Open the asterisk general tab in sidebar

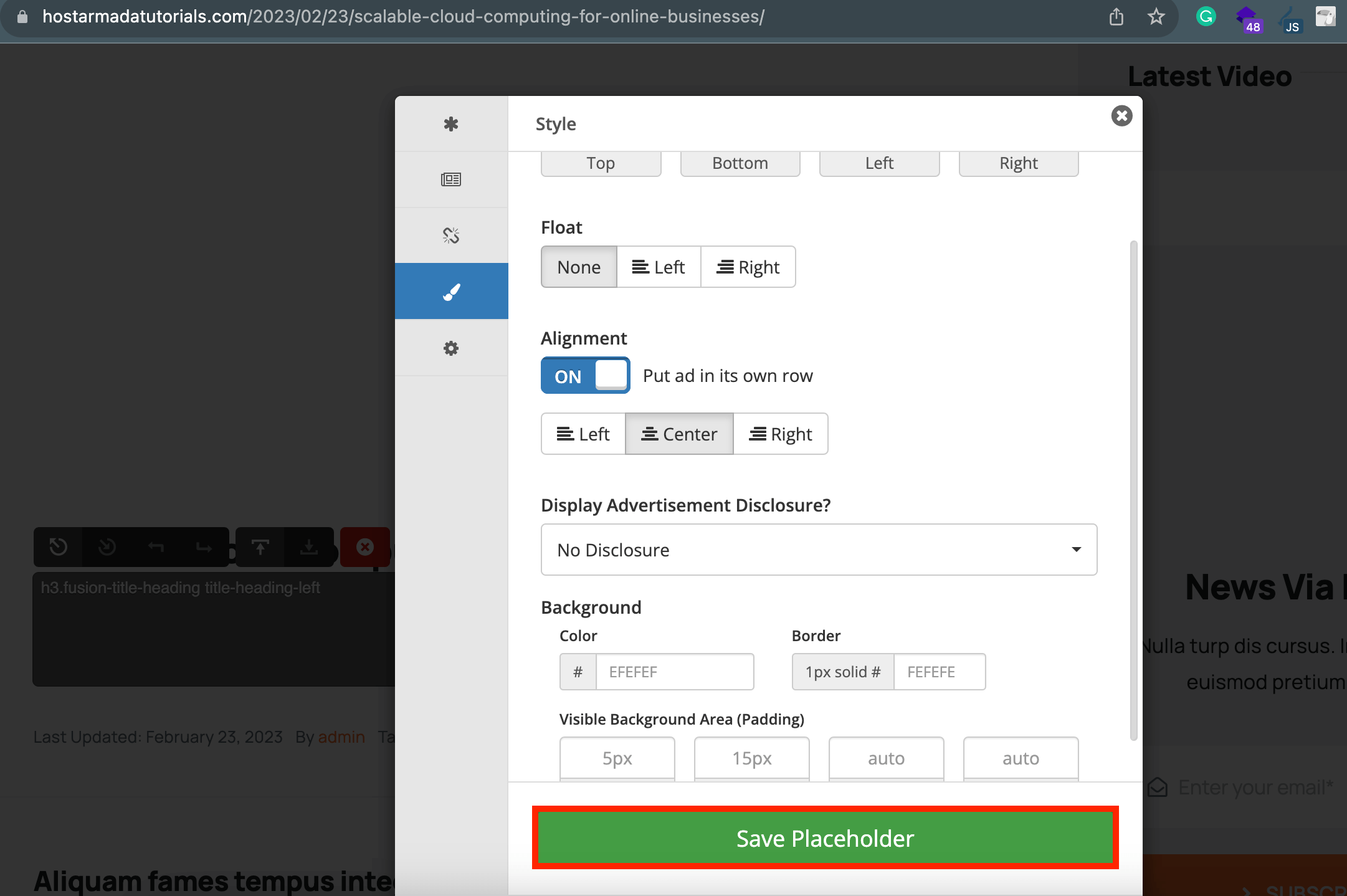[x=451, y=124]
